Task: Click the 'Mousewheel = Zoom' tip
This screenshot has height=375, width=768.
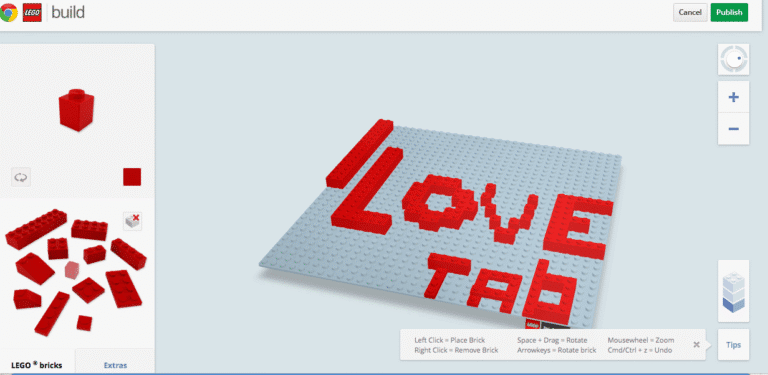Action: point(641,340)
